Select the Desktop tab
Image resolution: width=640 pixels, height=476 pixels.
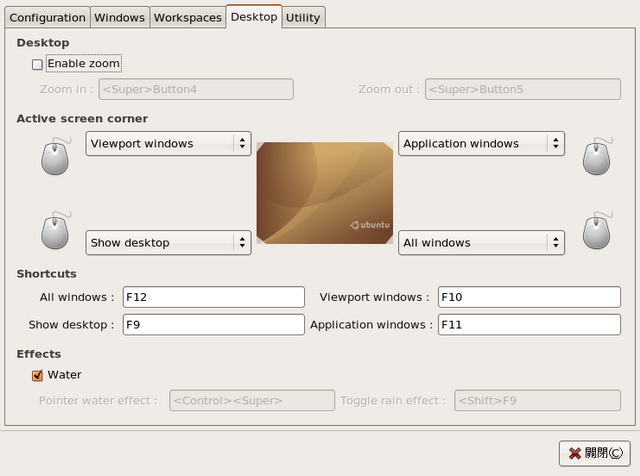pyautogui.click(x=254, y=17)
